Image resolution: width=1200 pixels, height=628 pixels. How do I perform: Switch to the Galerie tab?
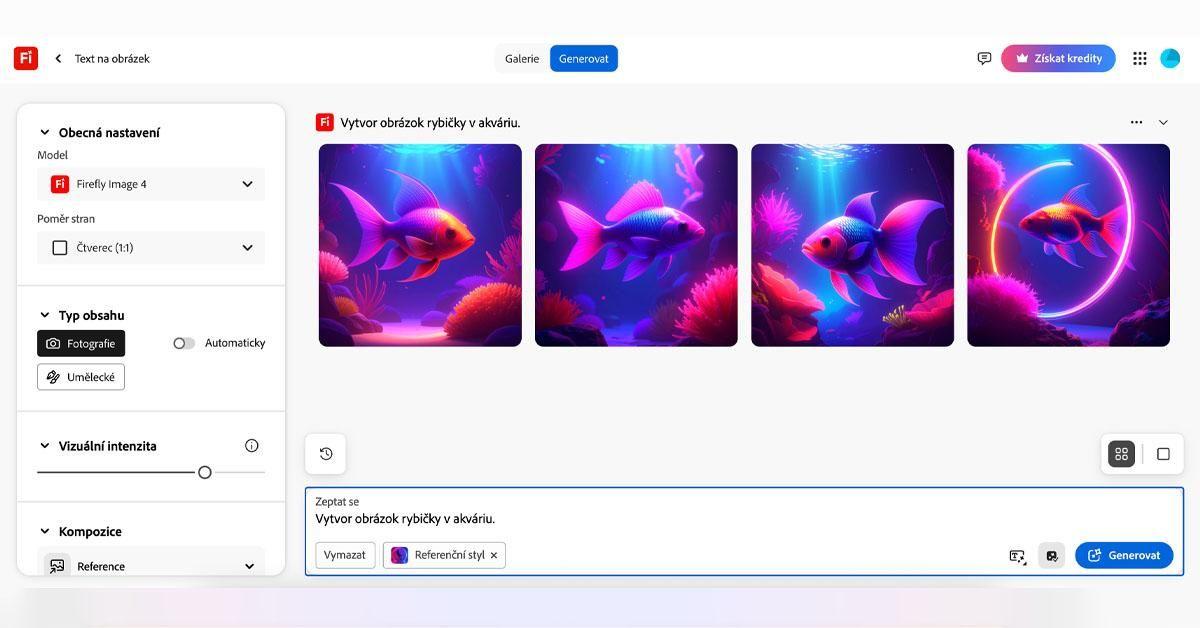[522, 59]
